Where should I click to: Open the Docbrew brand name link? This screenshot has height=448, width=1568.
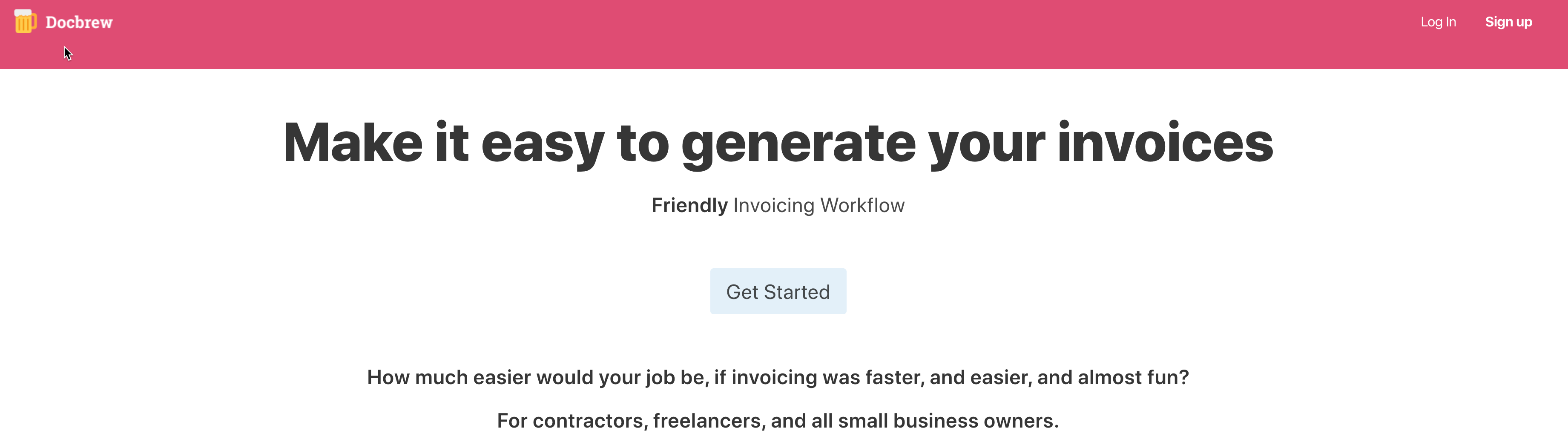pos(79,23)
